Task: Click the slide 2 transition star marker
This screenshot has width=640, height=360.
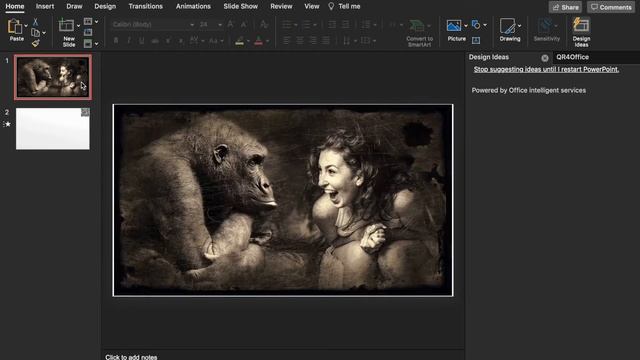Action: pyautogui.click(x=7, y=124)
